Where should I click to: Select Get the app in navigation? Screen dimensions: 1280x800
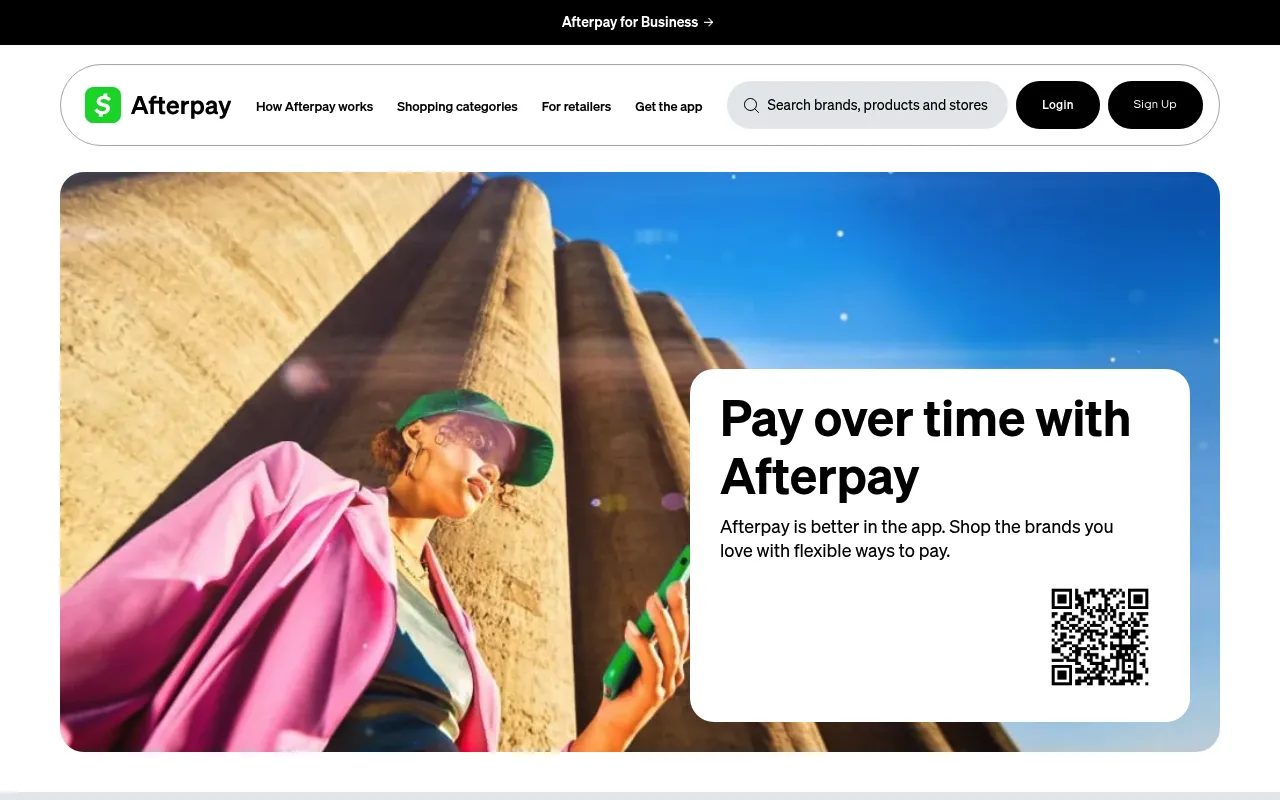[x=669, y=106]
